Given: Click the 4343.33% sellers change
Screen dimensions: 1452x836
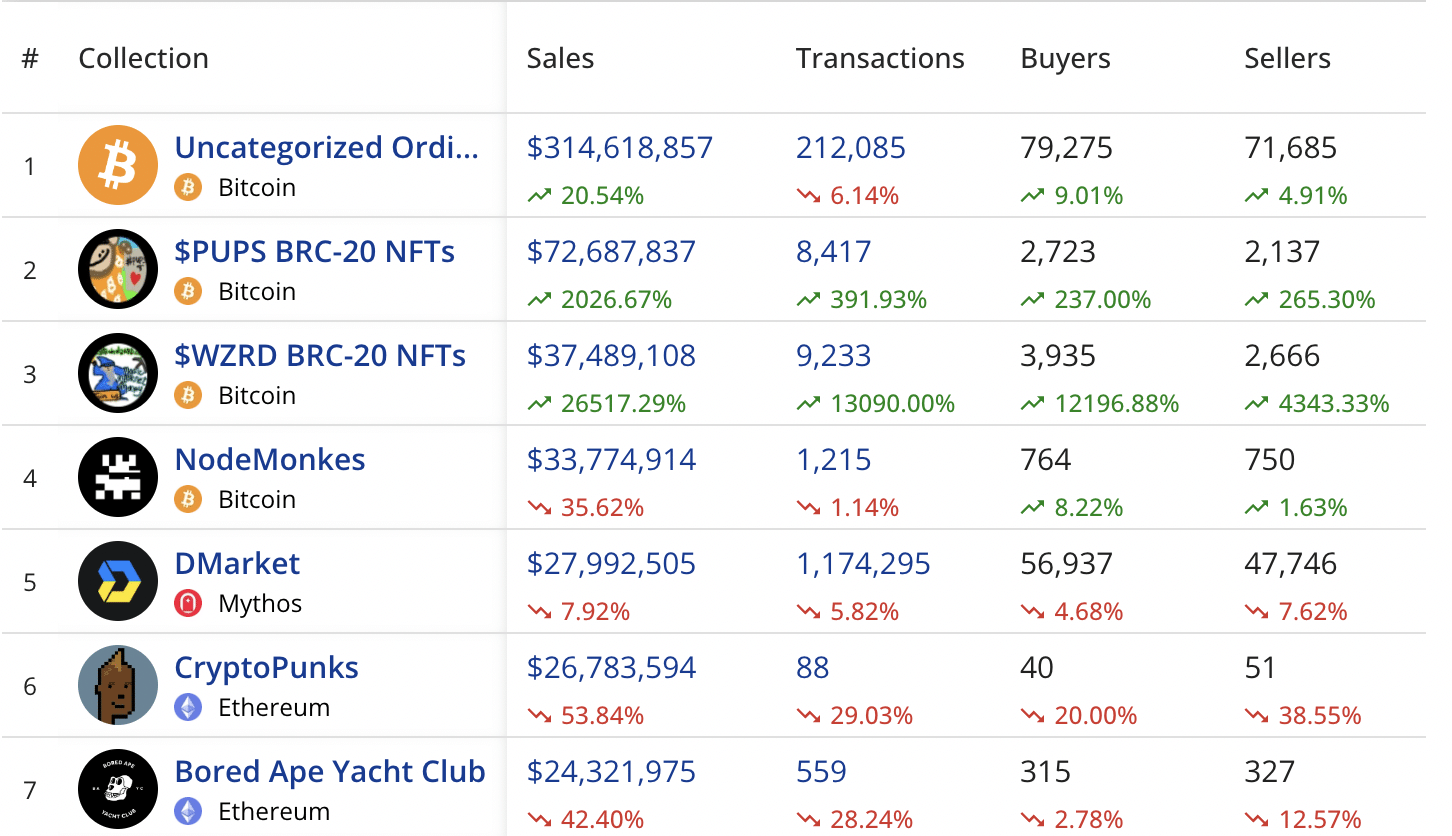Looking at the screenshot, I should tap(1333, 404).
